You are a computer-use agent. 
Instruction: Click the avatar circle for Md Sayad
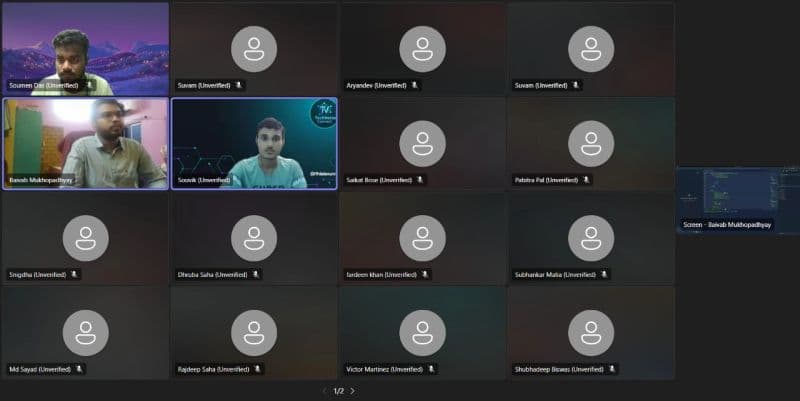(x=85, y=331)
